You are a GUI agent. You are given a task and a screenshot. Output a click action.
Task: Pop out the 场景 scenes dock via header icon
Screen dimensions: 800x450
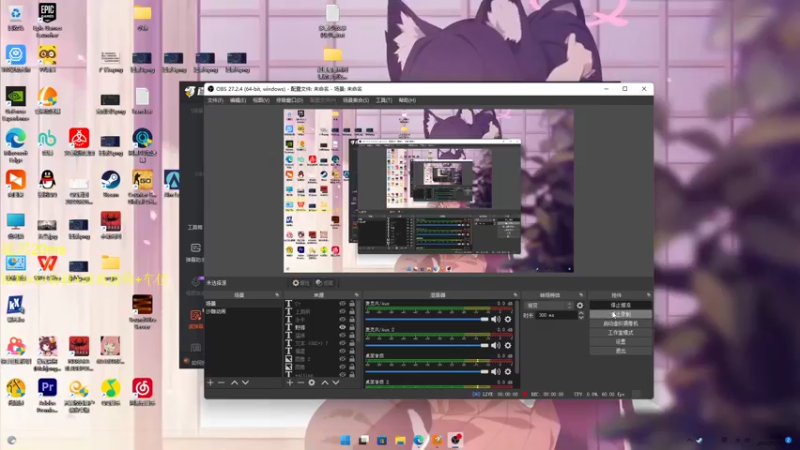coord(277,295)
